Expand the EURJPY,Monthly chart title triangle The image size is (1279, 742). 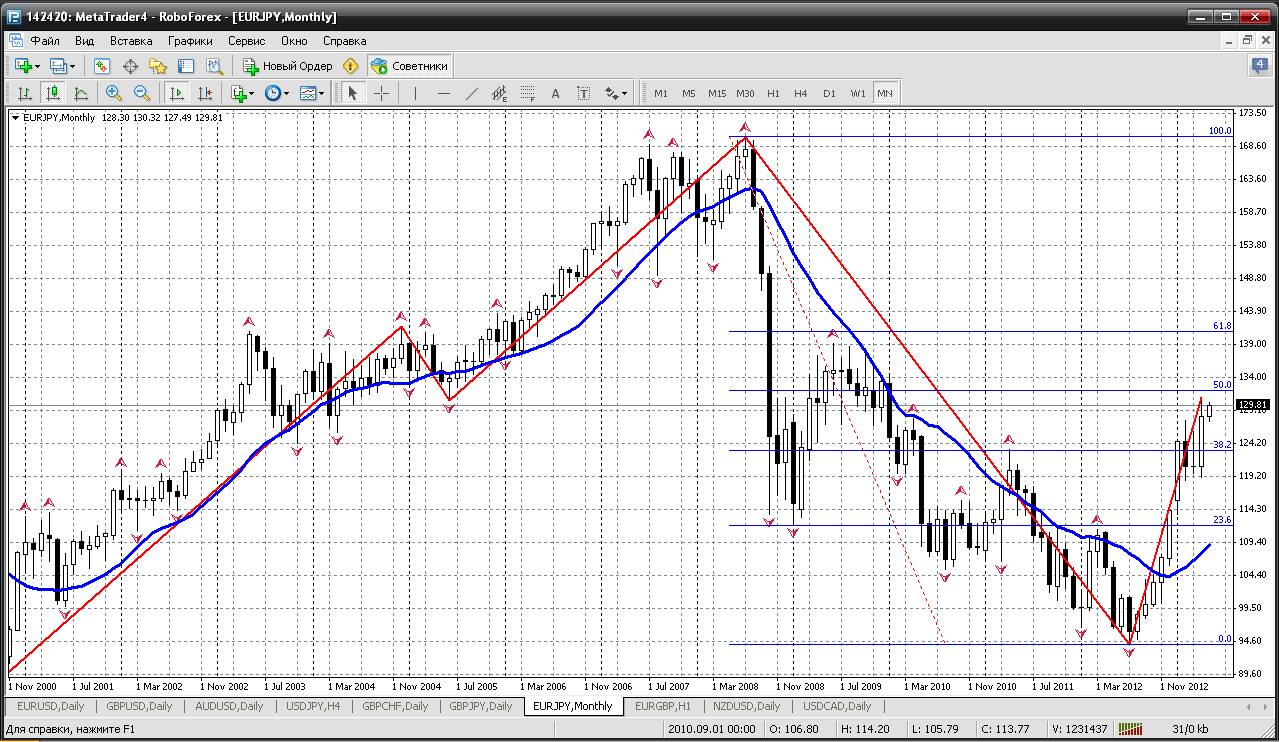click(x=15, y=117)
